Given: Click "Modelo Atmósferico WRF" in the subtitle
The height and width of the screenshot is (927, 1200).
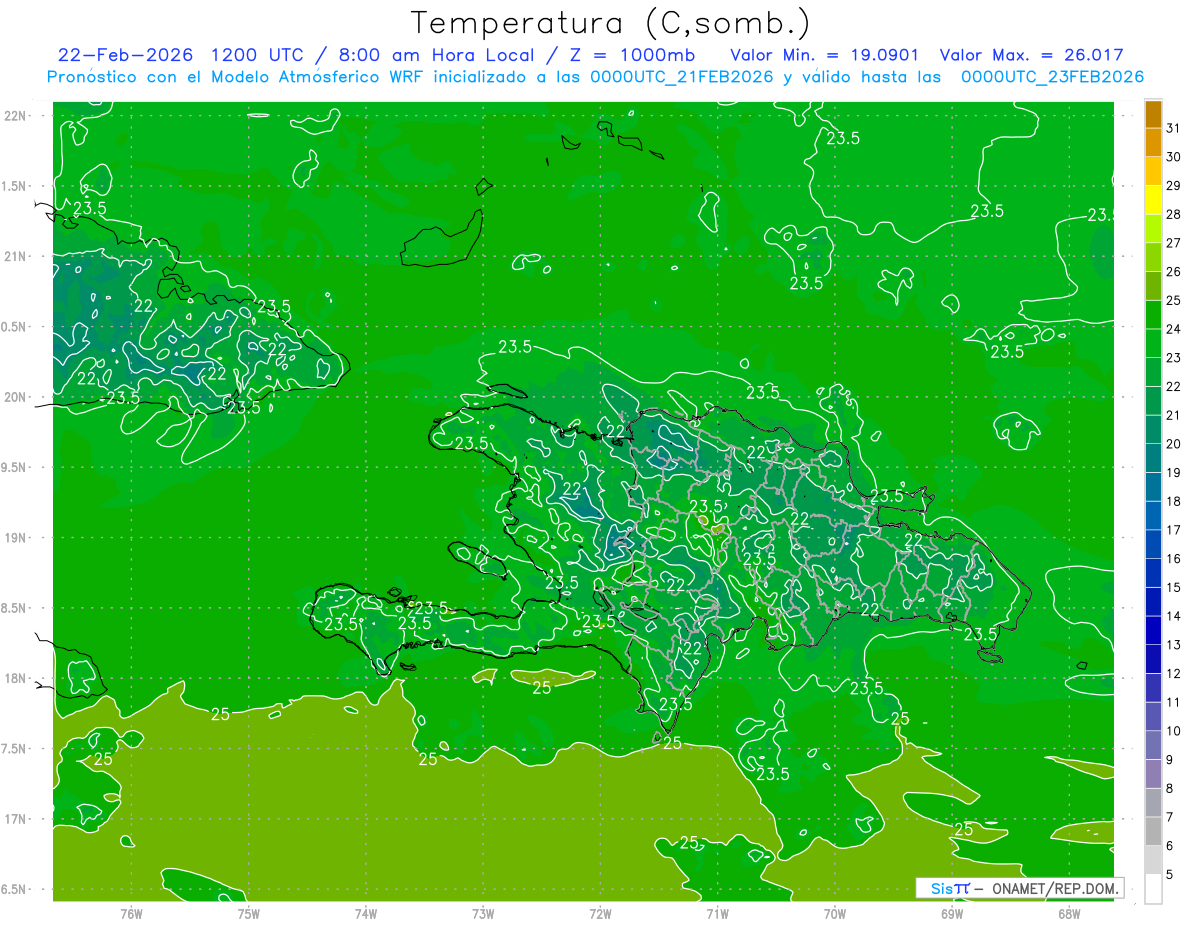Looking at the screenshot, I should pyautogui.click(x=303, y=77).
